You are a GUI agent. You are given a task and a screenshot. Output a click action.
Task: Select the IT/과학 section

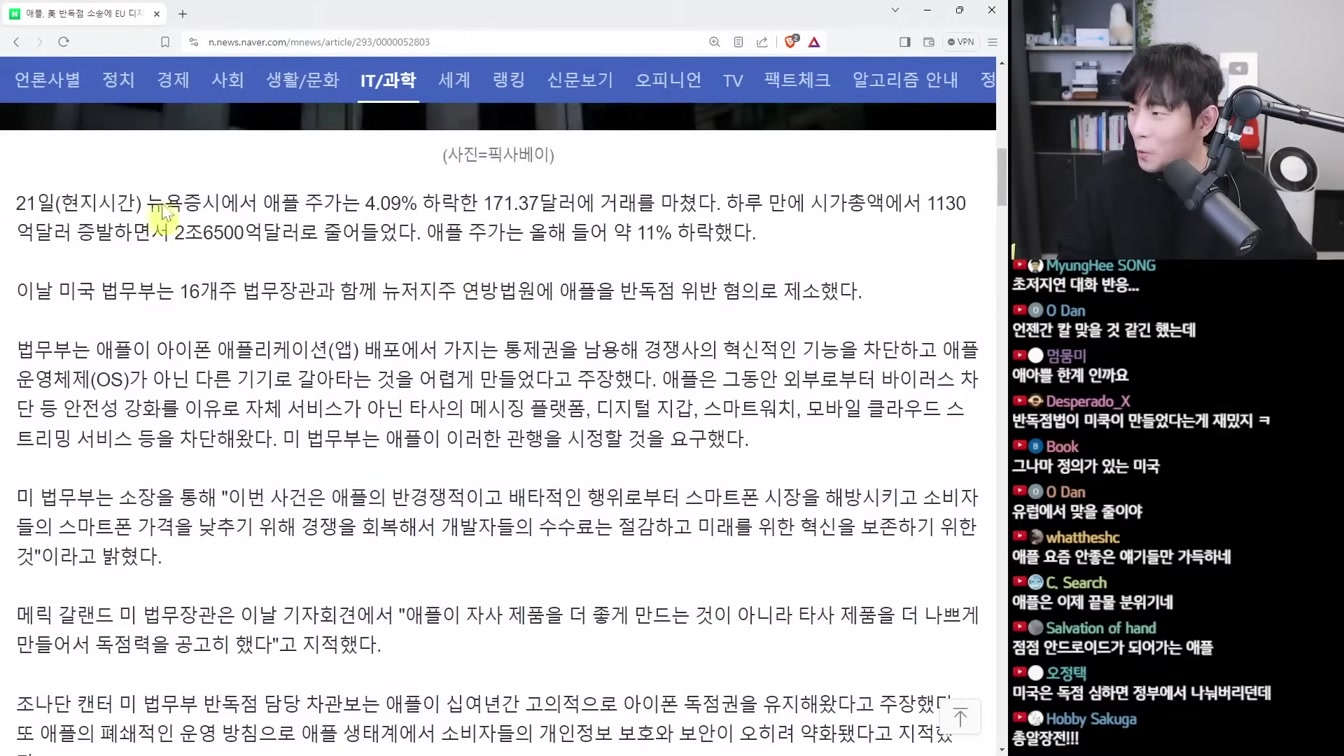tap(388, 80)
